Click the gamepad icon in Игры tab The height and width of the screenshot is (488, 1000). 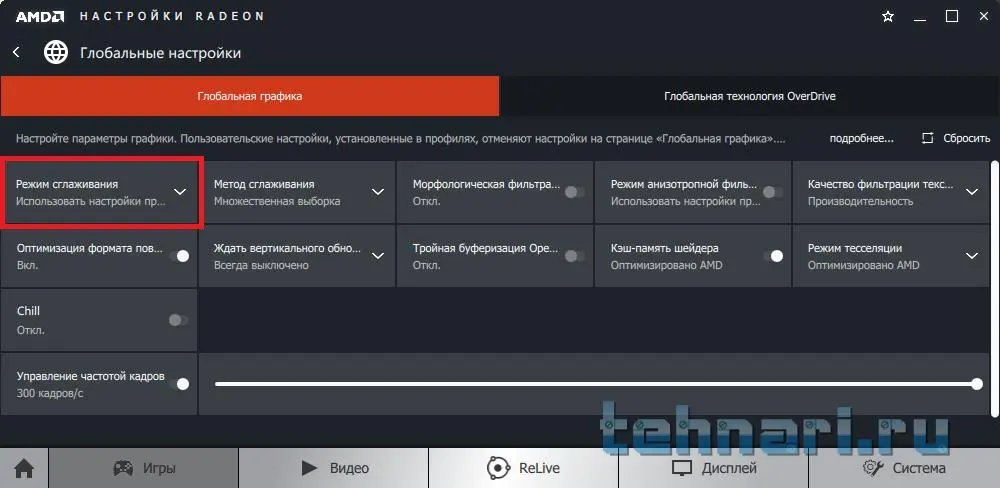point(123,468)
